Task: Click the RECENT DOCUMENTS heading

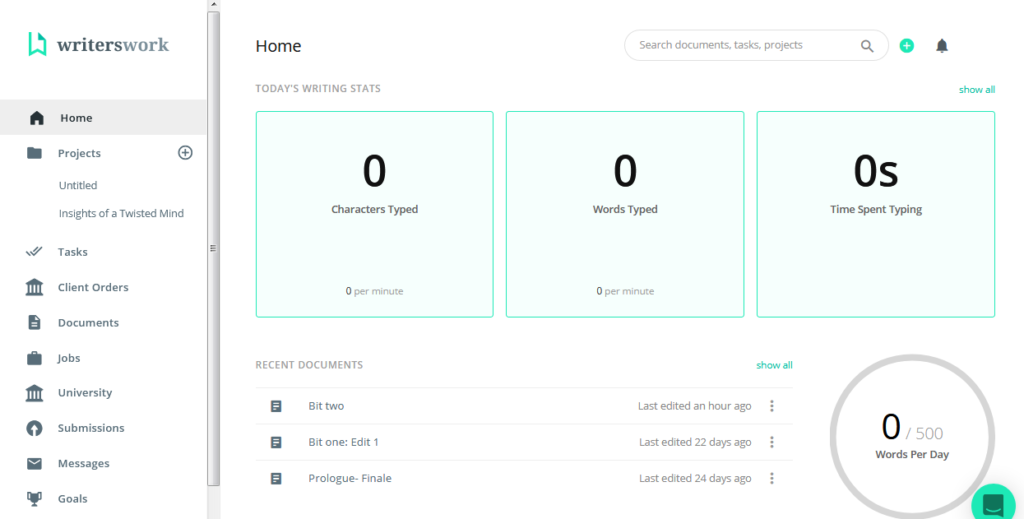Action: (309, 365)
